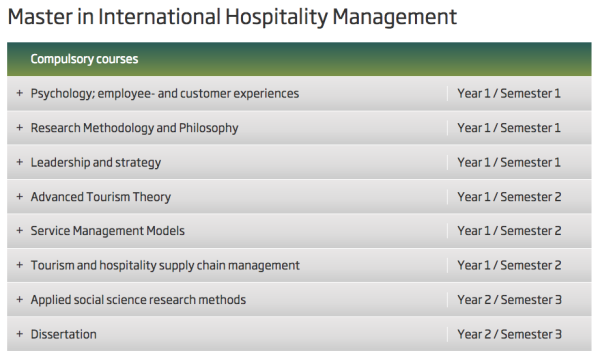This screenshot has width=600, height=362.
Task: Open Applied social science research methods title
Action: pos(138,300)
